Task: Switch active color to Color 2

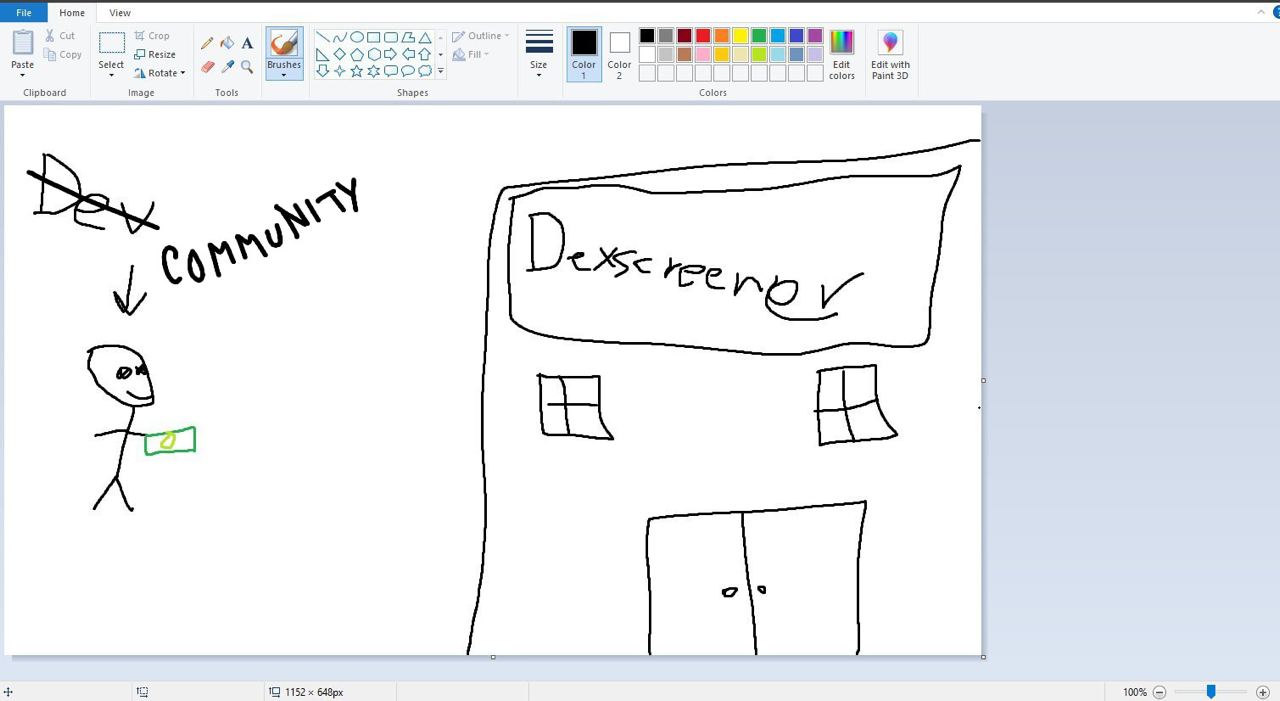Action: (619, 54)
